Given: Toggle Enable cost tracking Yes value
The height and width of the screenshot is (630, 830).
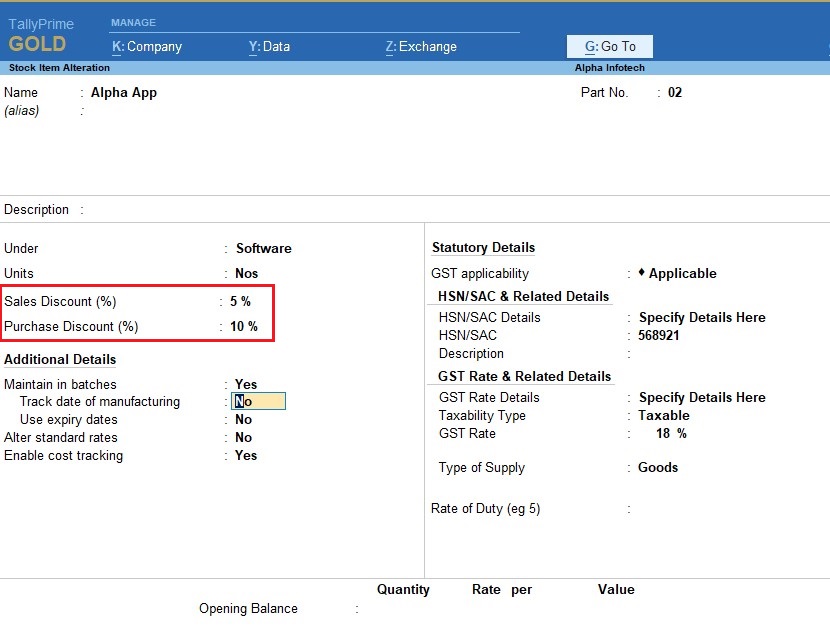Looking at the screenshot, I should click(x=246, y=456).
